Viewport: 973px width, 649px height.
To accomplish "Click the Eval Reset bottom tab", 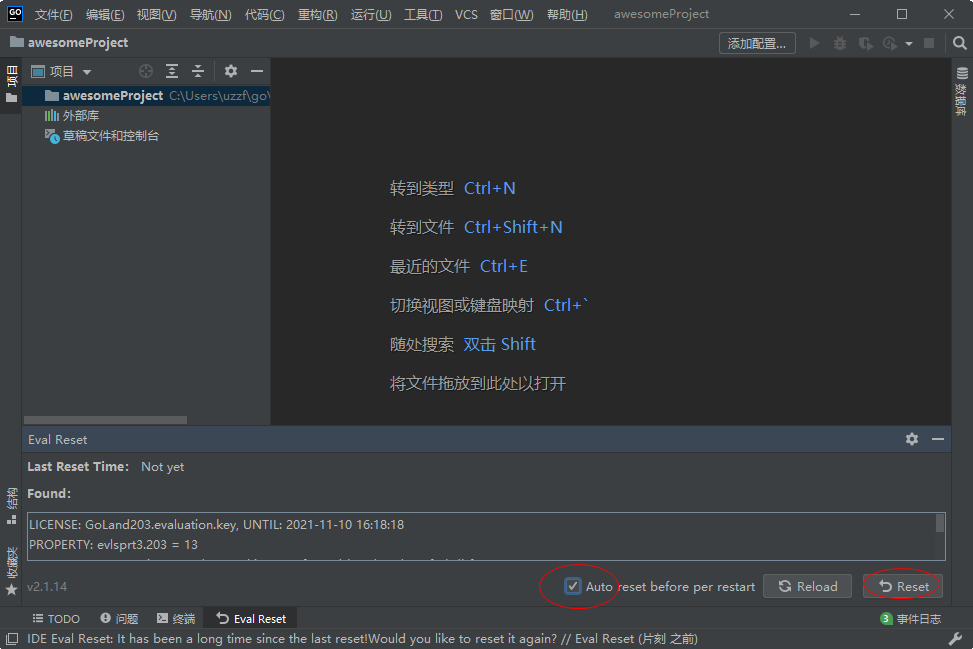I will pyautogui.click(x=251, y=619).
